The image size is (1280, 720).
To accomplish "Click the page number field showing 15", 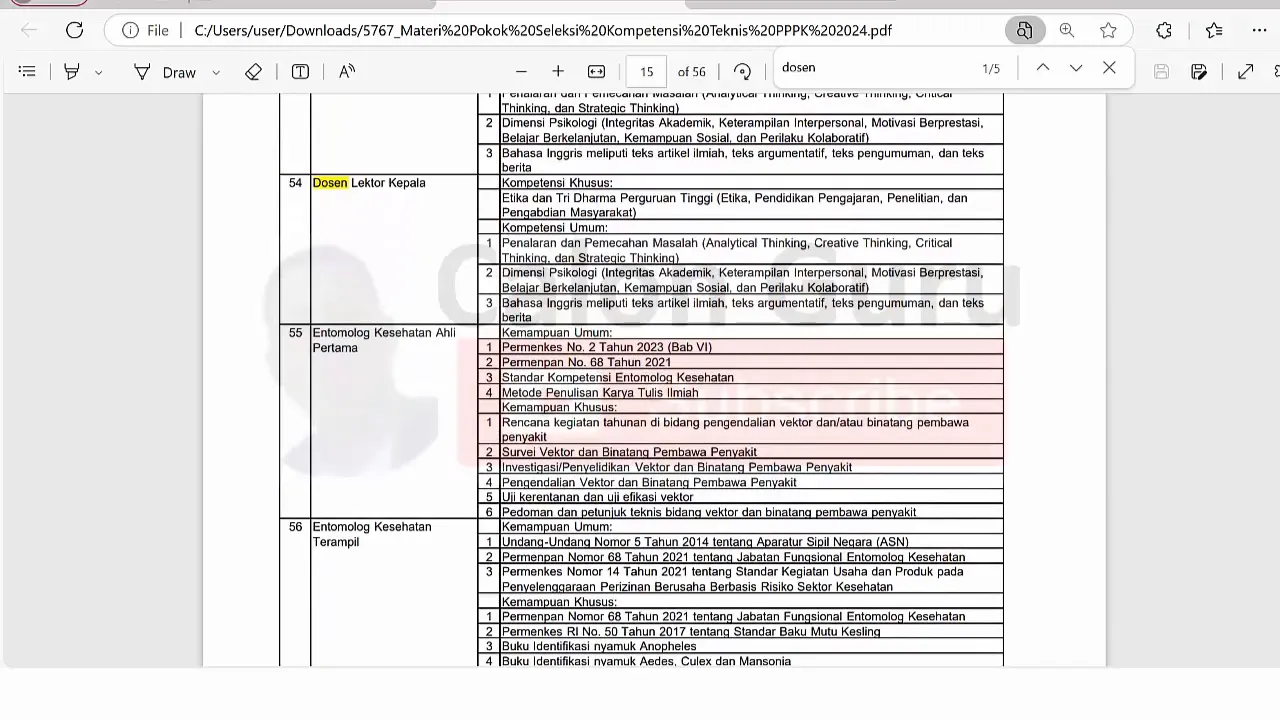I will click(647, 71).
